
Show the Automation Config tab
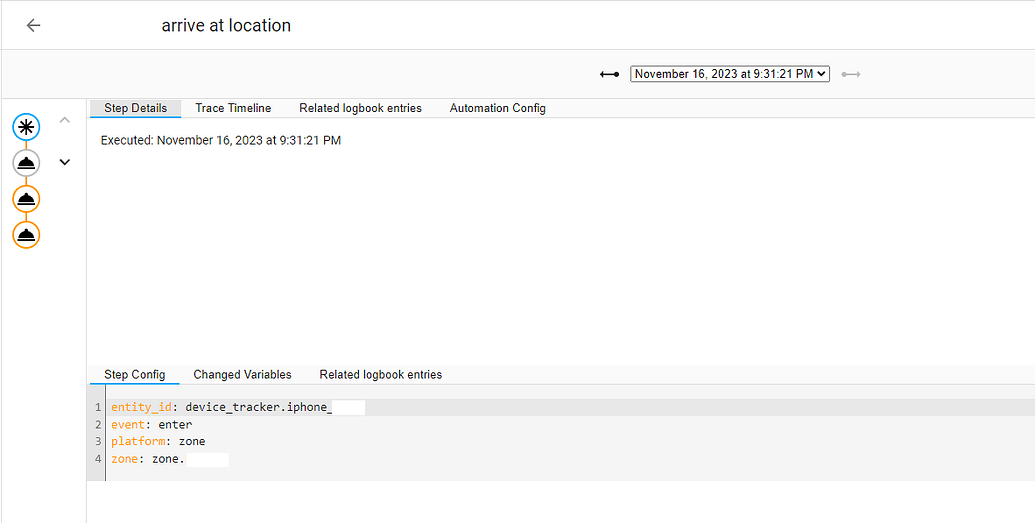pyautogui.click(x=497, y=108)
